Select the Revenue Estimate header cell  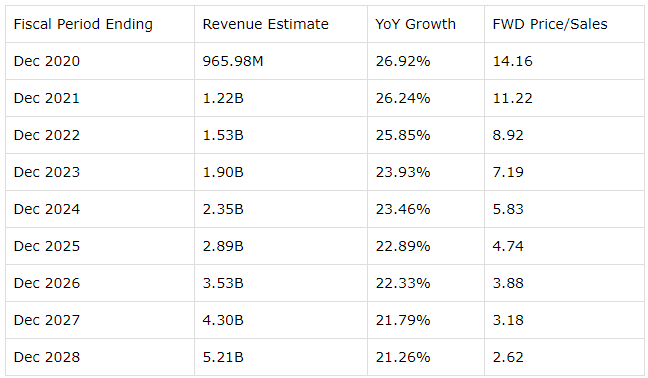pos(265,24)
